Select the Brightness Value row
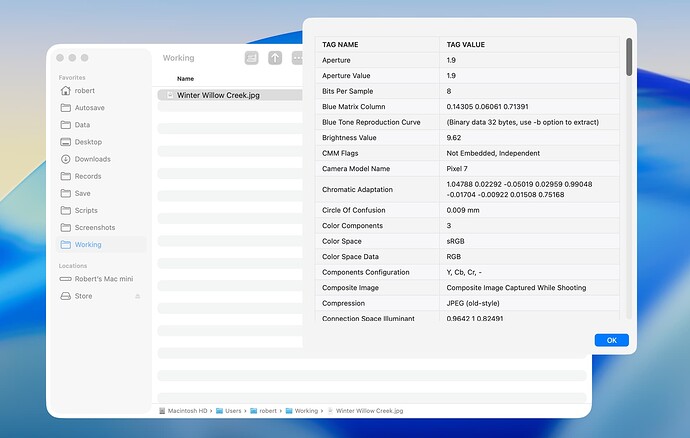This screenshot has width=690, height=438. [x=467, y=138]
